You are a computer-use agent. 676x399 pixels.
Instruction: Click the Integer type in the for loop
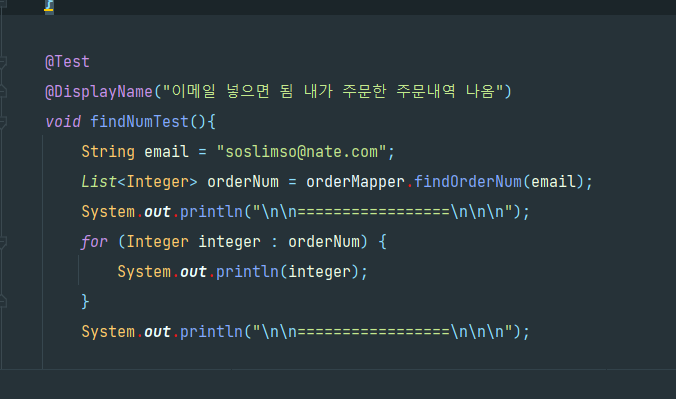point(157,242)
